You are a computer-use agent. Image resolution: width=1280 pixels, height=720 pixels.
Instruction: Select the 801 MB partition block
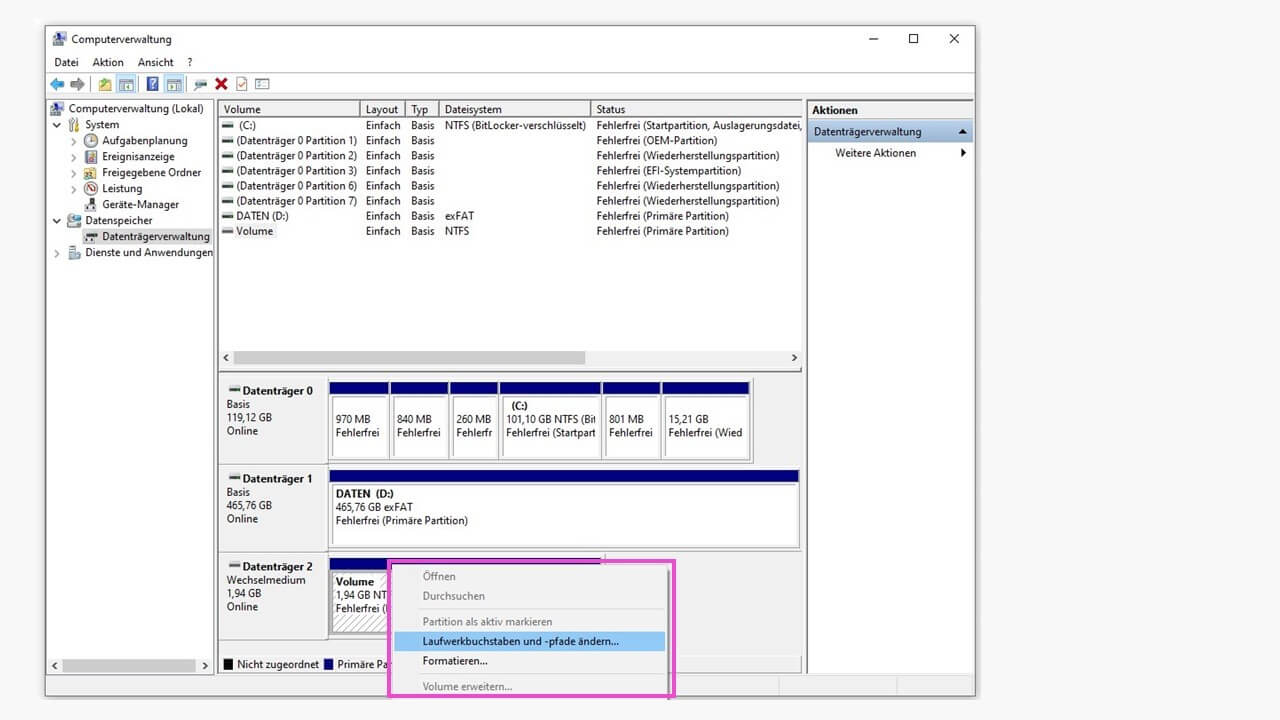pyautogui.click(x=631, y=420)
